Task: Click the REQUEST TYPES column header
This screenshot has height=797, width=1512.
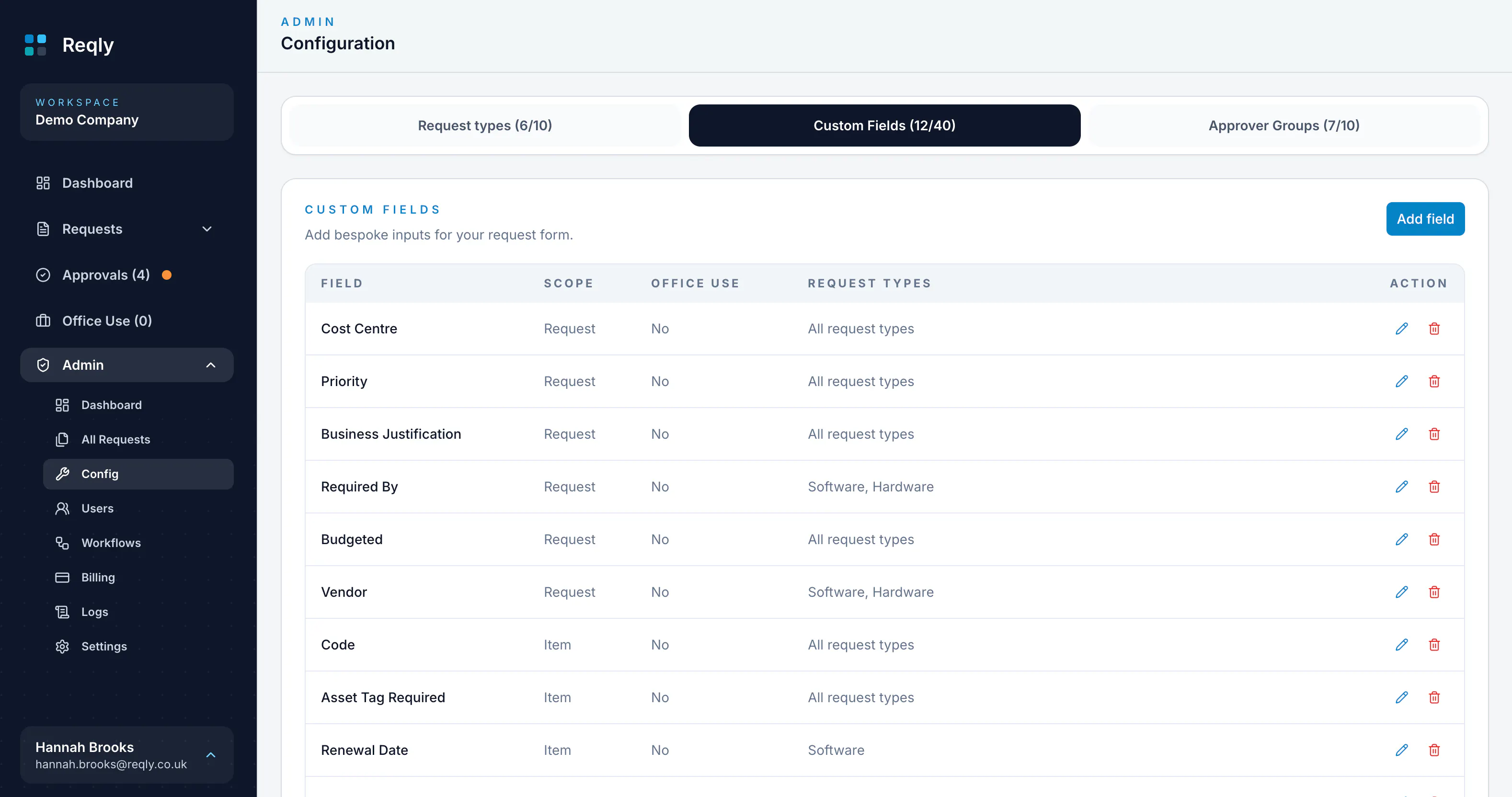Action: (x=869, y=284)
